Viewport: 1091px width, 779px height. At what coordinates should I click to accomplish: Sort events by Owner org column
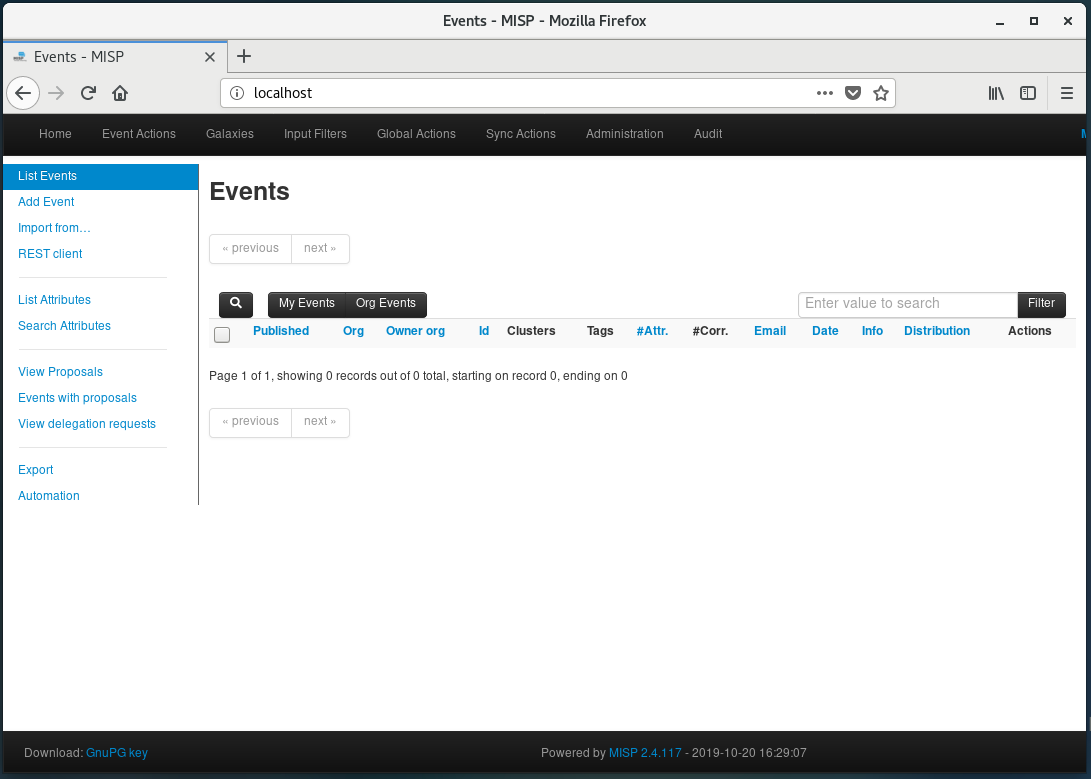coord(415,331)
